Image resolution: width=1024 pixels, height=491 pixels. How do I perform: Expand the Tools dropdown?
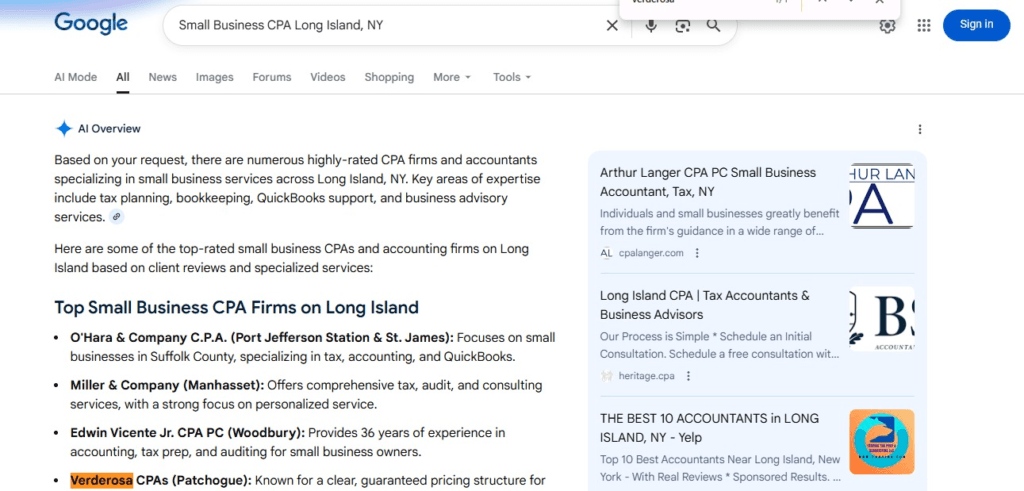coord(512,77)
